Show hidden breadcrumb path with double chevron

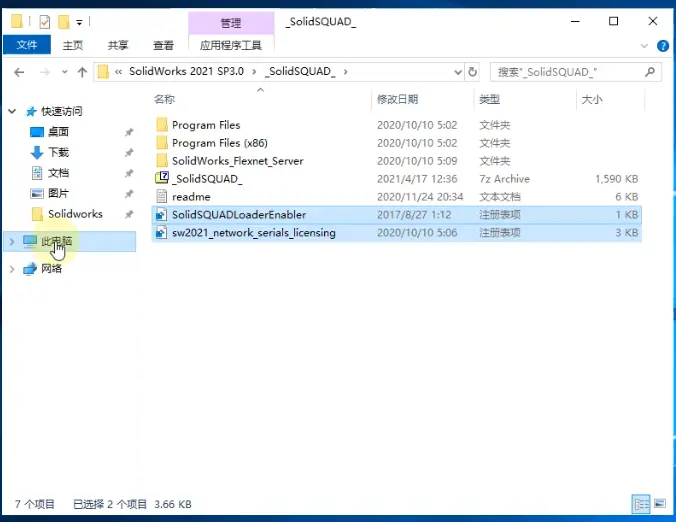pyautogui.click(x=119, y=72)
